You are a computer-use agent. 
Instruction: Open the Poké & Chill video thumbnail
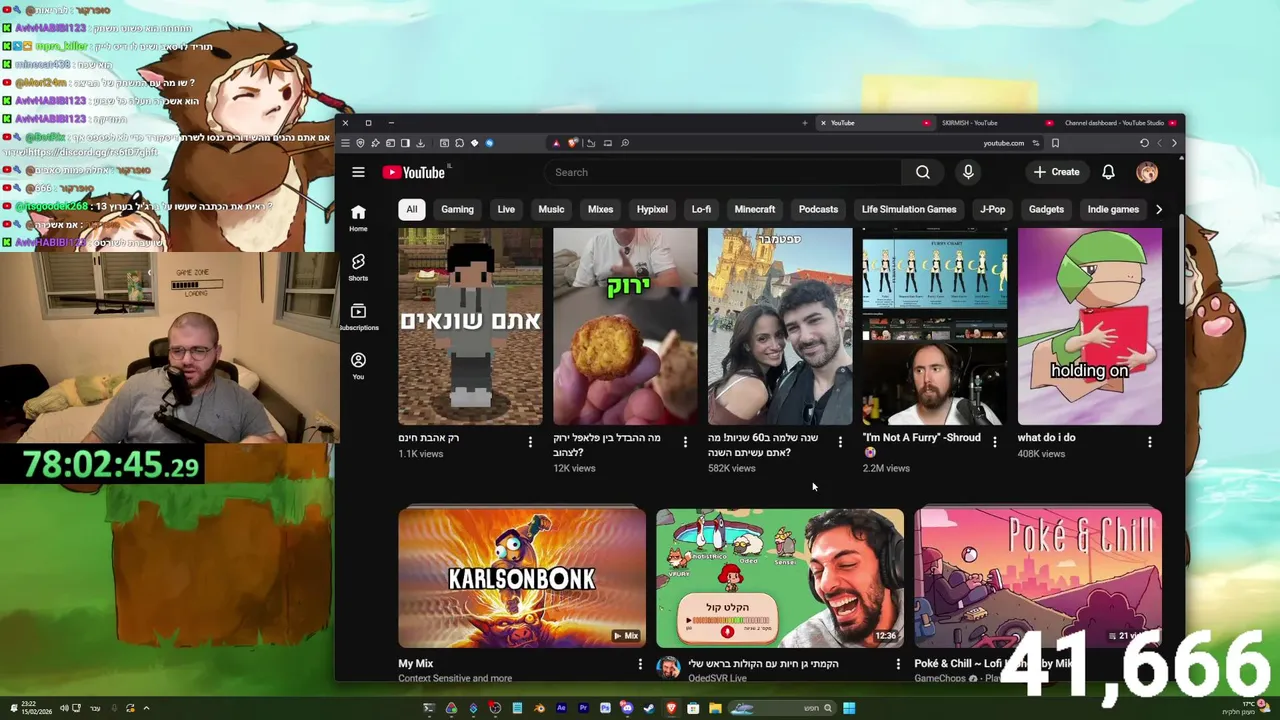1038,578
